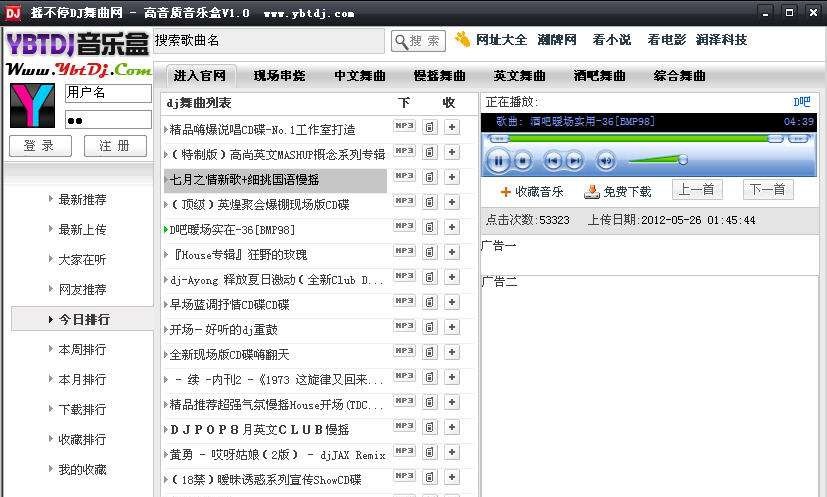Expand arrow beside 下载排行 sidebar item
This screenshot has width=827, height=497.
[x=51, y=409]
